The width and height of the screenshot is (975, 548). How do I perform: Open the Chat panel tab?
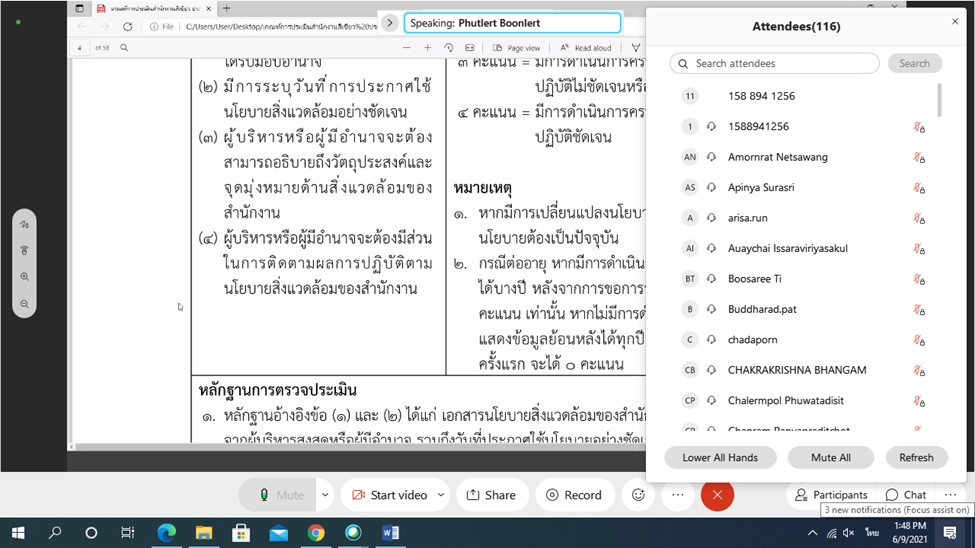pyautogui.click(x=906, y=495)
